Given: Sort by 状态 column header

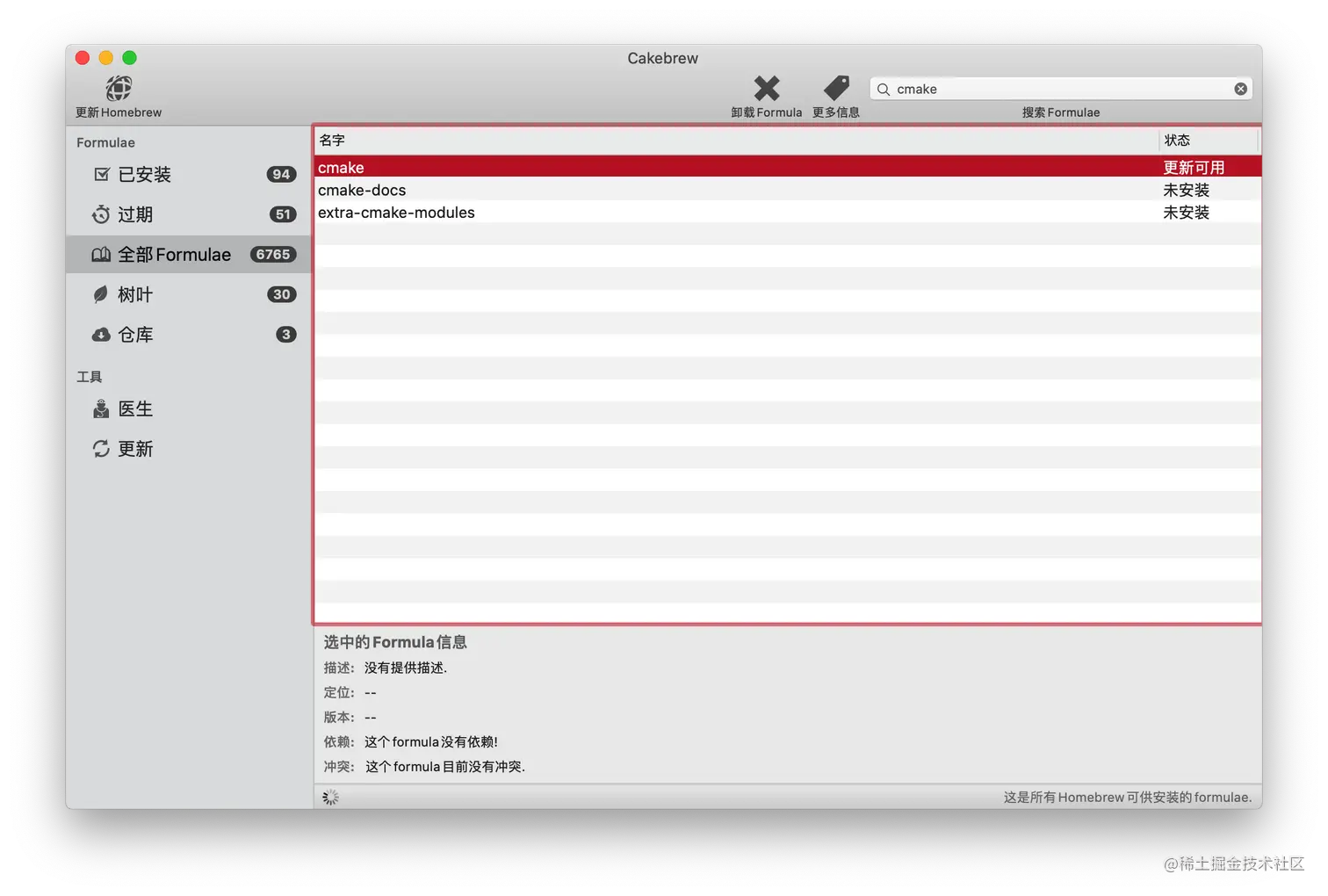Looking at the screenshot, I should 1209,141.
